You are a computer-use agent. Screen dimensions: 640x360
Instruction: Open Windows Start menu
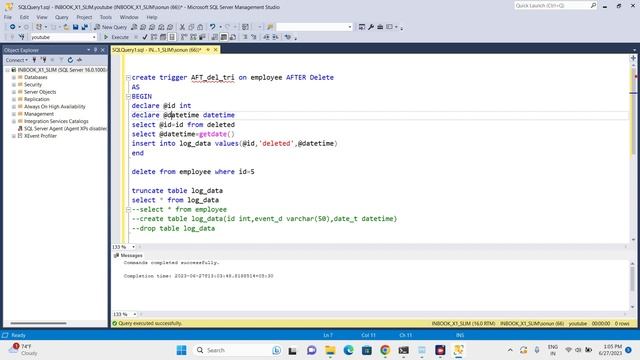coord(182,350)
